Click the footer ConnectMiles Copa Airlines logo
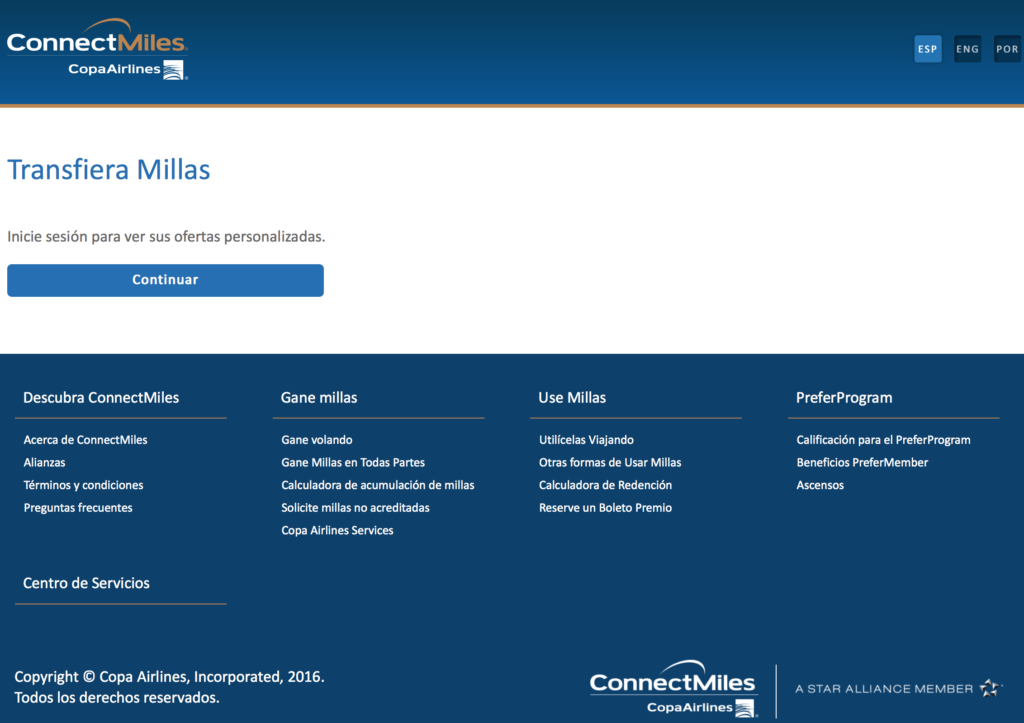1024x723 pixels. (x=673, y=688)
